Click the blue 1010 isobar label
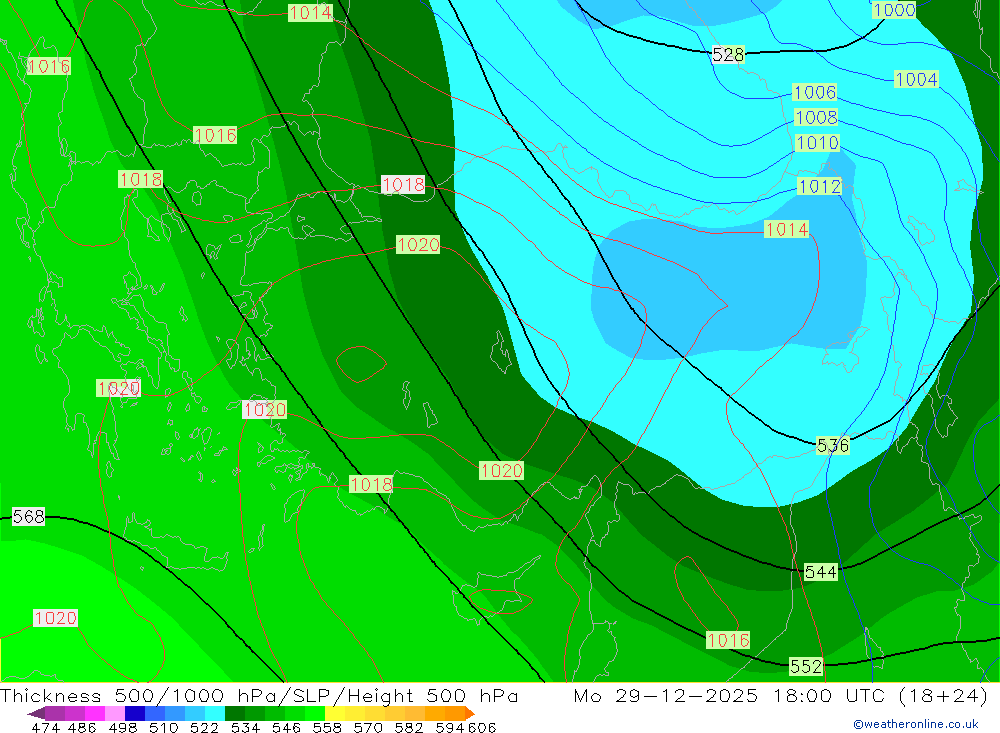The height and width of the screenshot is (733, 1000). tap(818, 143)
